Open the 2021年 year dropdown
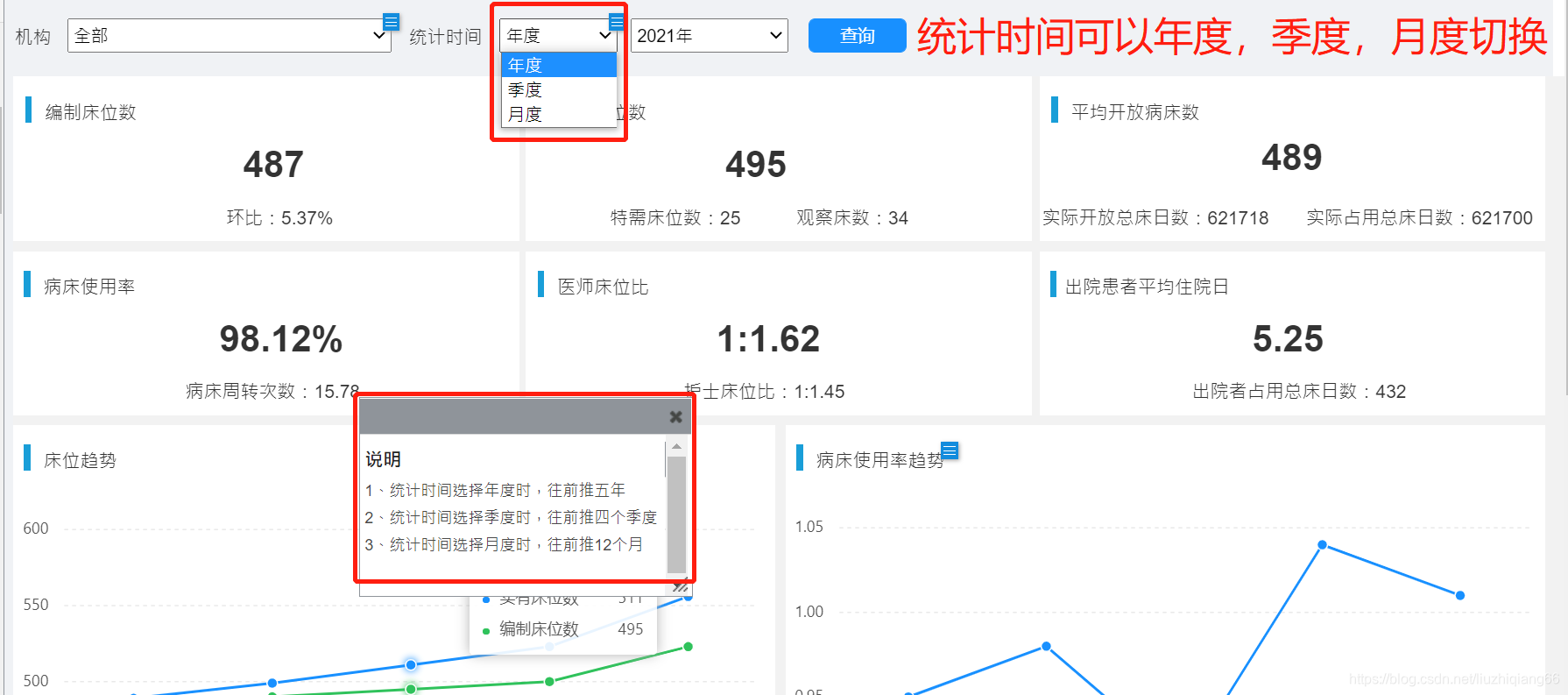This screenshot has width=1568, height=695. coord(709,36)
